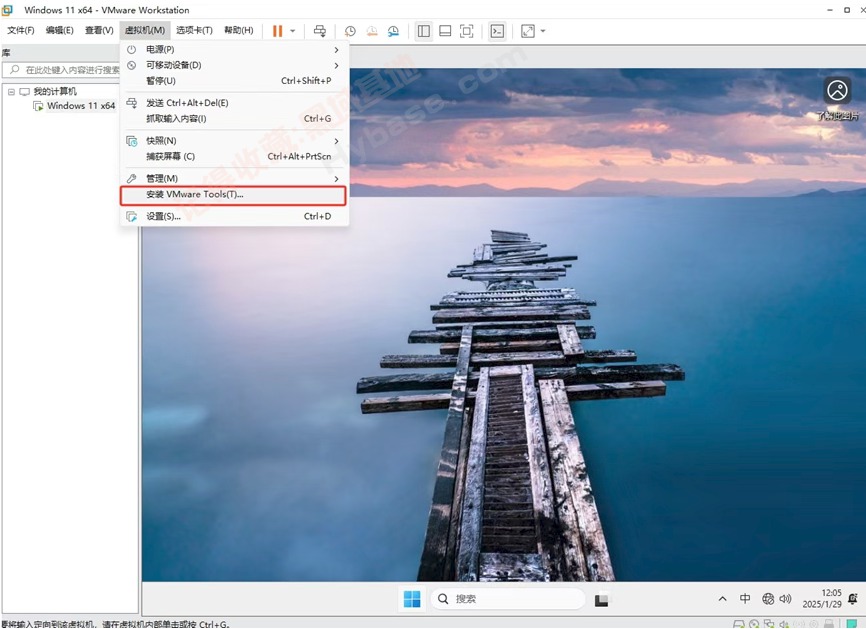The width and height of the screenshot is (866, 629).
Task: Collapse the 我的计算机 tree node
Action: pyautogui.click(x=11, y=92)
